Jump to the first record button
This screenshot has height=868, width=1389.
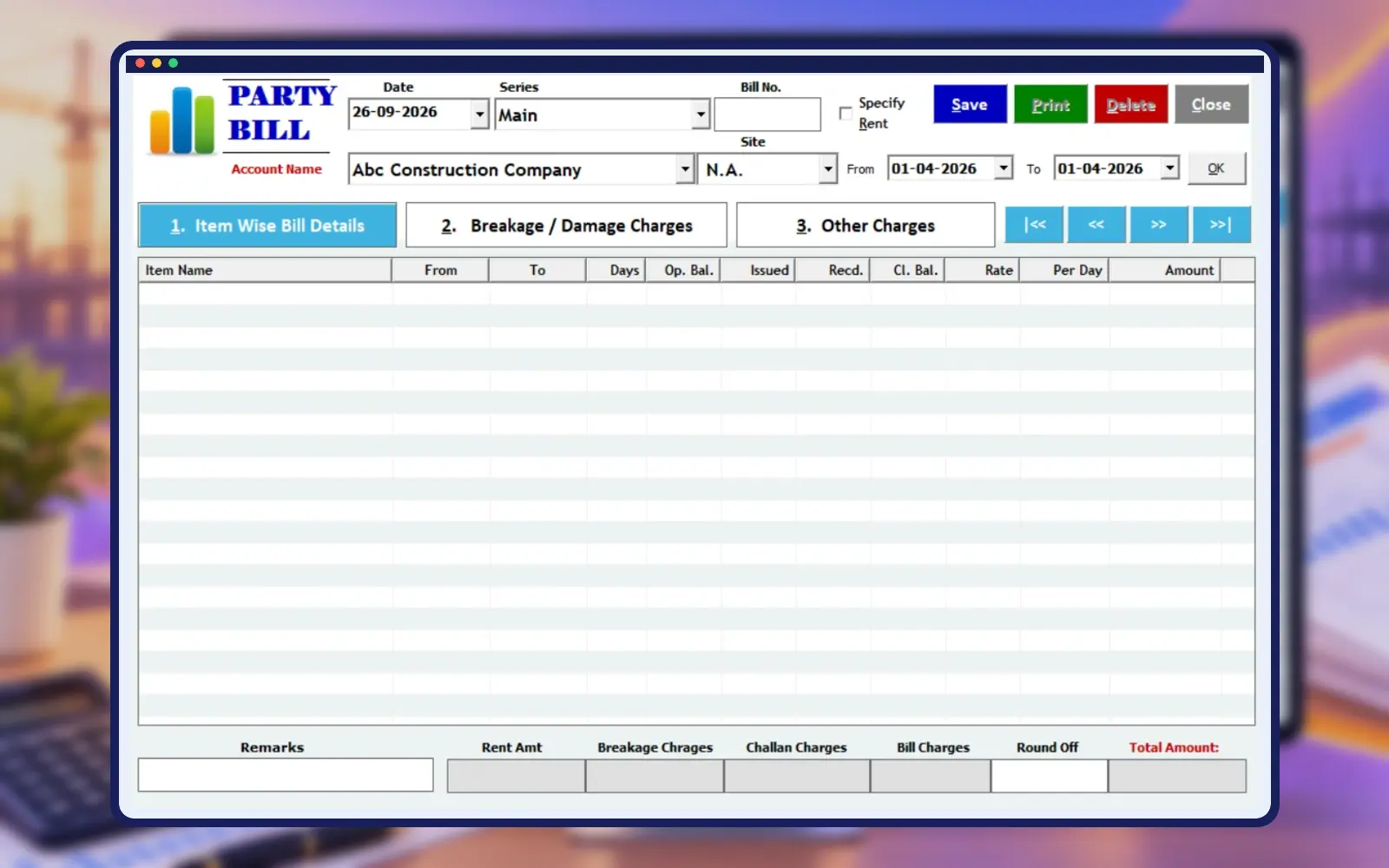[1034, 225]
